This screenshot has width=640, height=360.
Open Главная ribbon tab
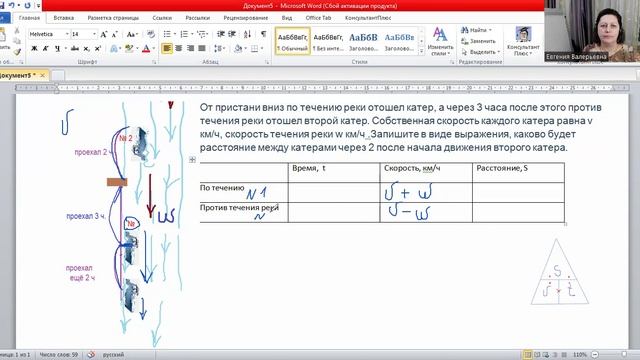pos(29,18)
